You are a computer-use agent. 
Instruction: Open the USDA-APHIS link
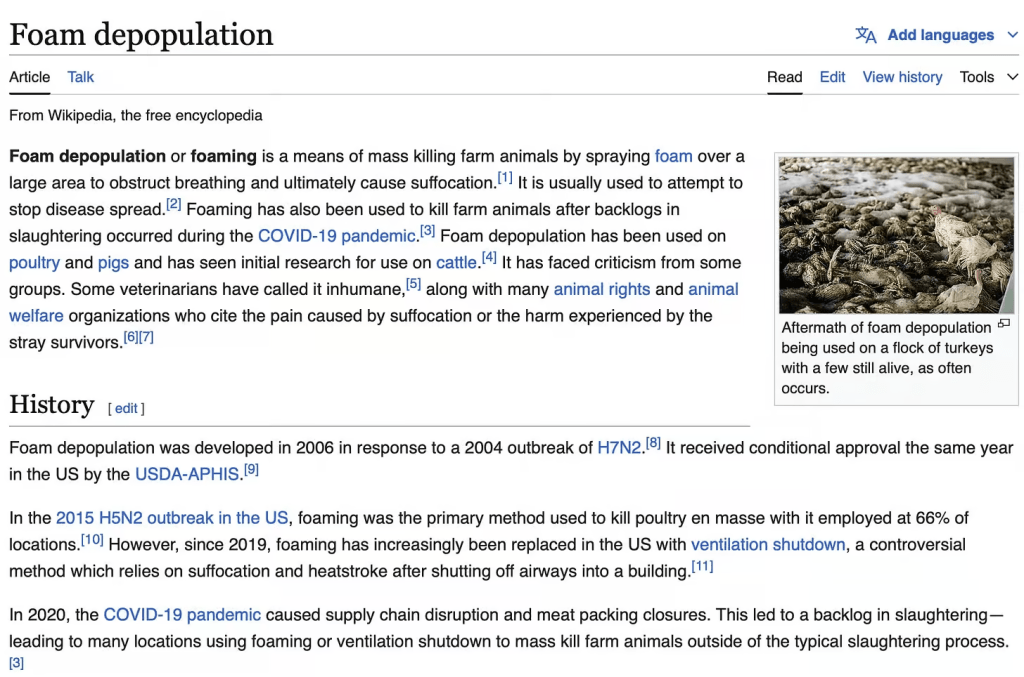[188, 474]
